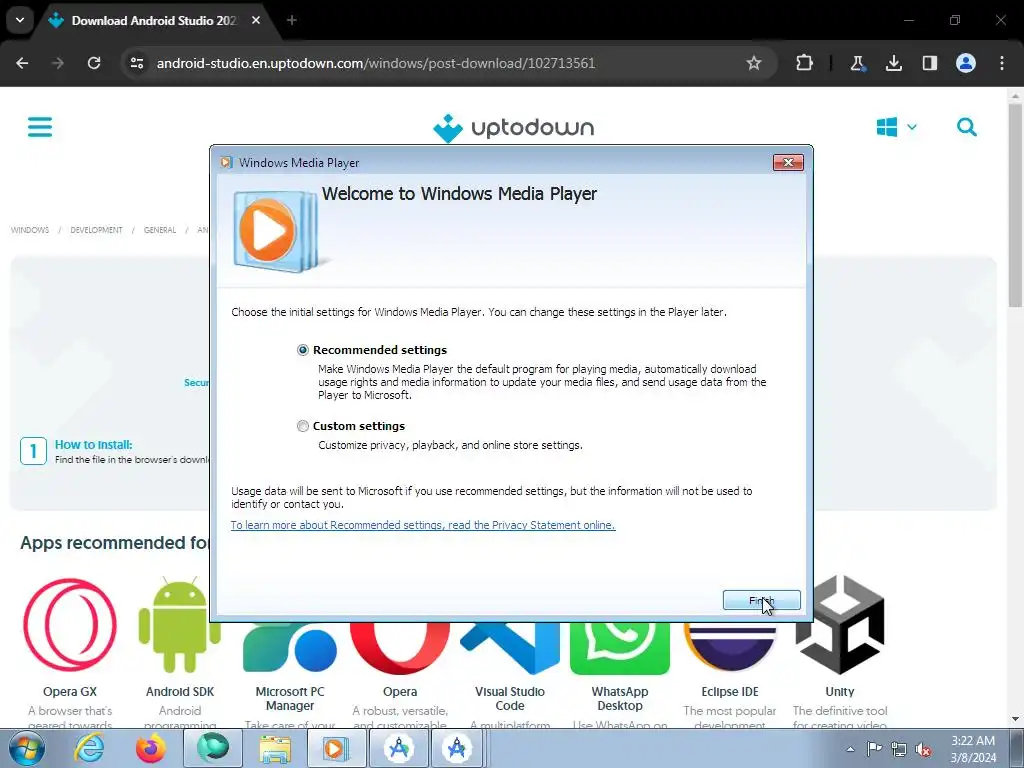Switch to the second Android Studio taskbar icon
1024x768 pixels.
pyautogui.click(x=456, y=748)
